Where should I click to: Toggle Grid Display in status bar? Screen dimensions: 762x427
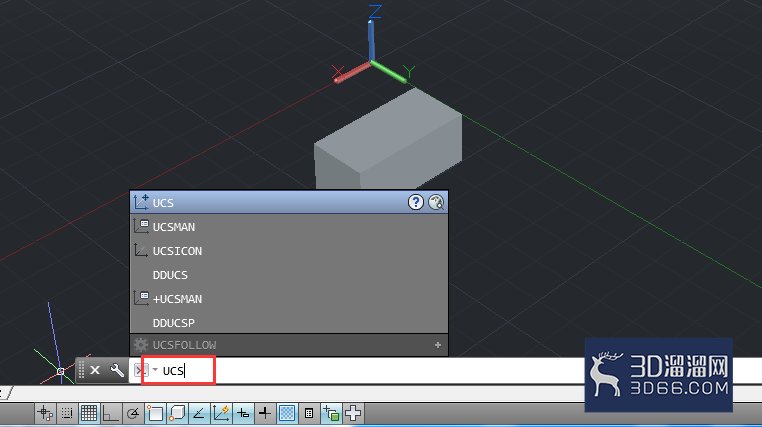[x=89, y=413]
